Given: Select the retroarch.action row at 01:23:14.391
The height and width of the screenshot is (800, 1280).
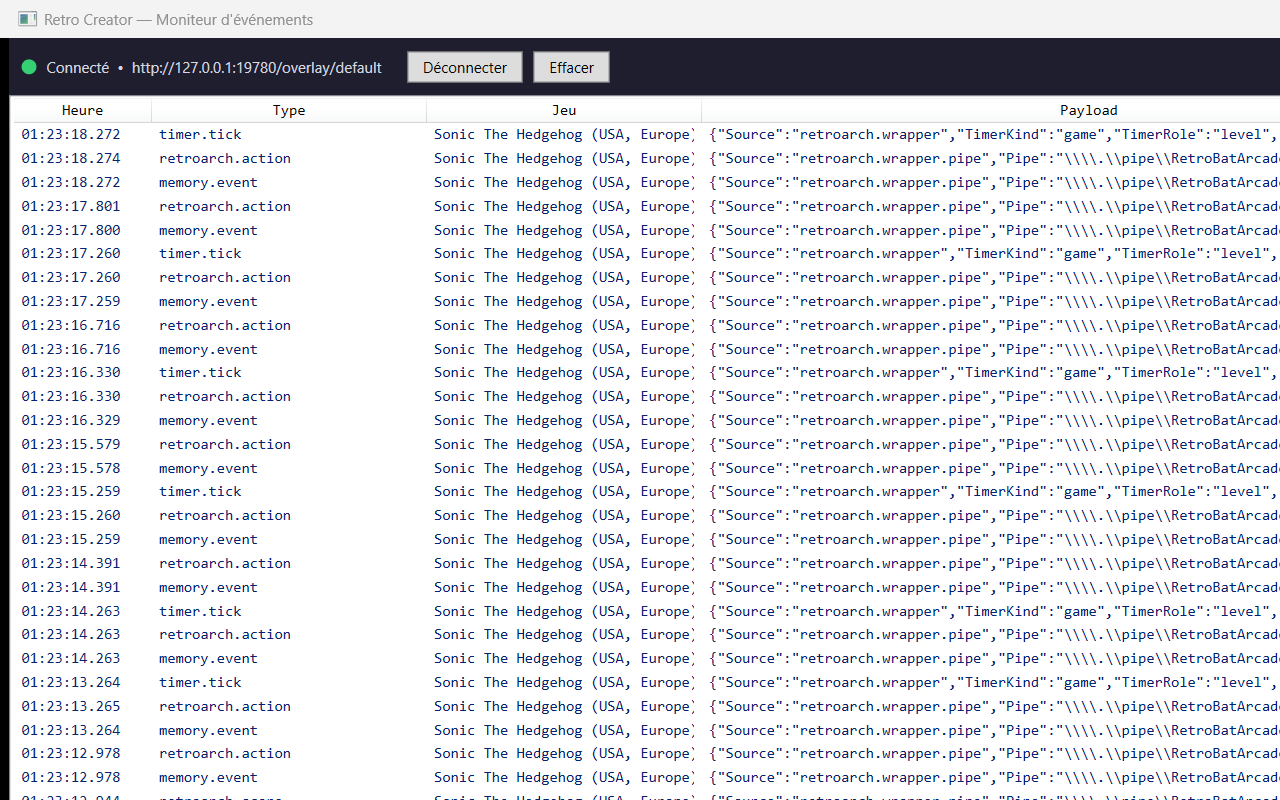Looking at the screenshot, I should [x=646, y=563].
